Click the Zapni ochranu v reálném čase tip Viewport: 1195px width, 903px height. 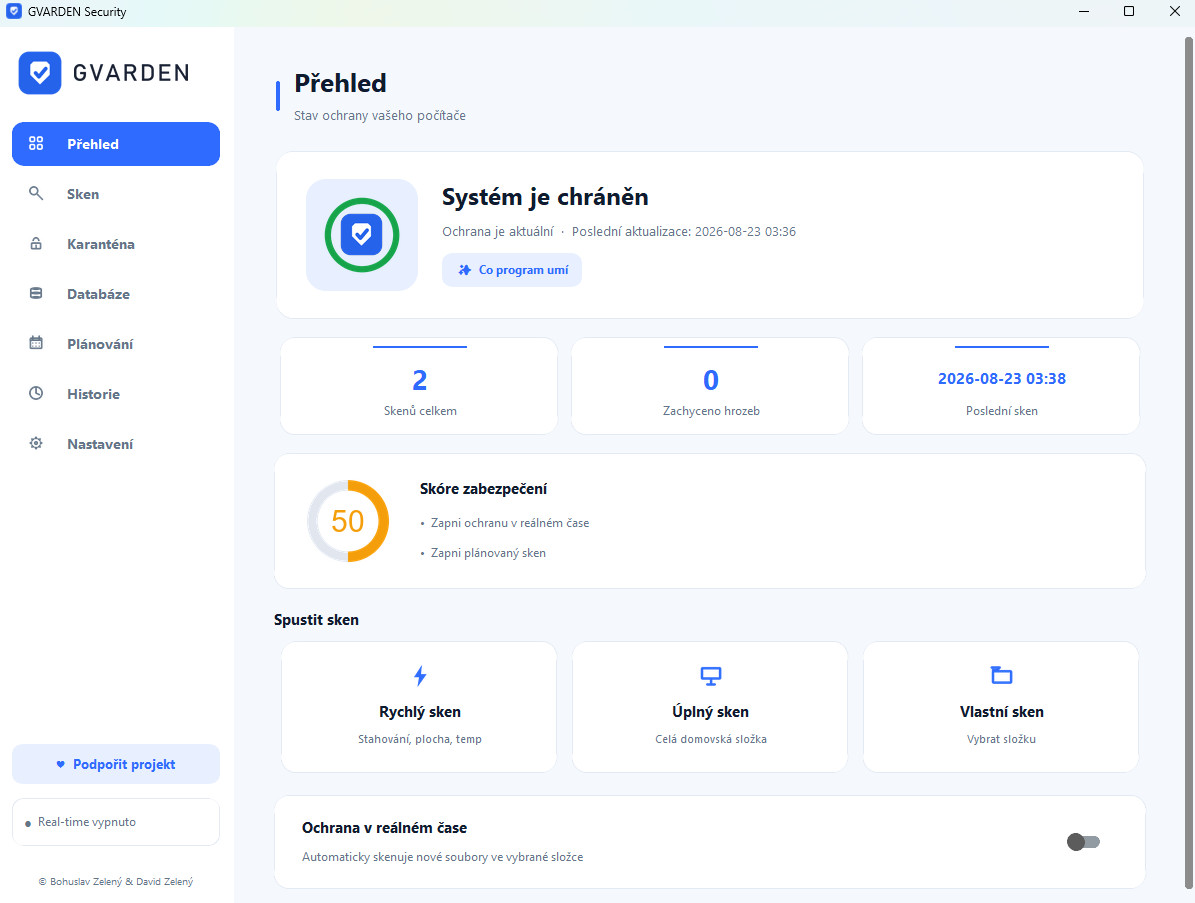510,523
